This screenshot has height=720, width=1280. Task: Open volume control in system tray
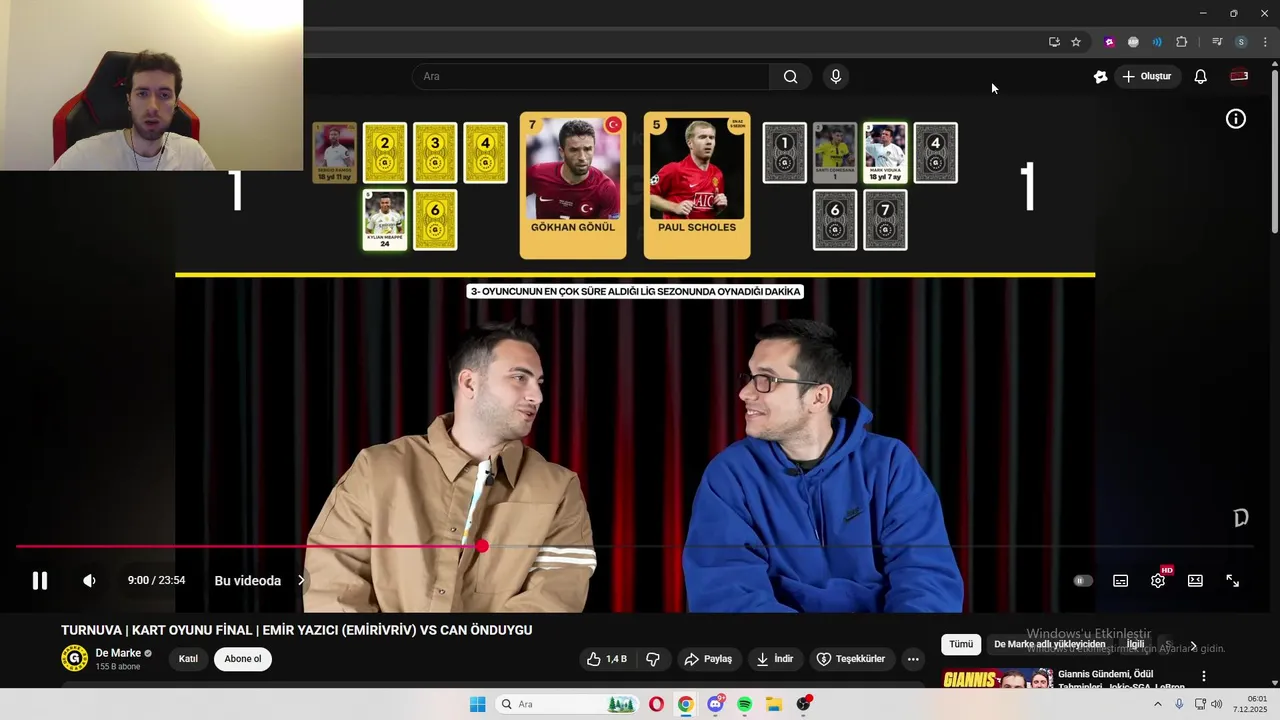coord(1217,704)
